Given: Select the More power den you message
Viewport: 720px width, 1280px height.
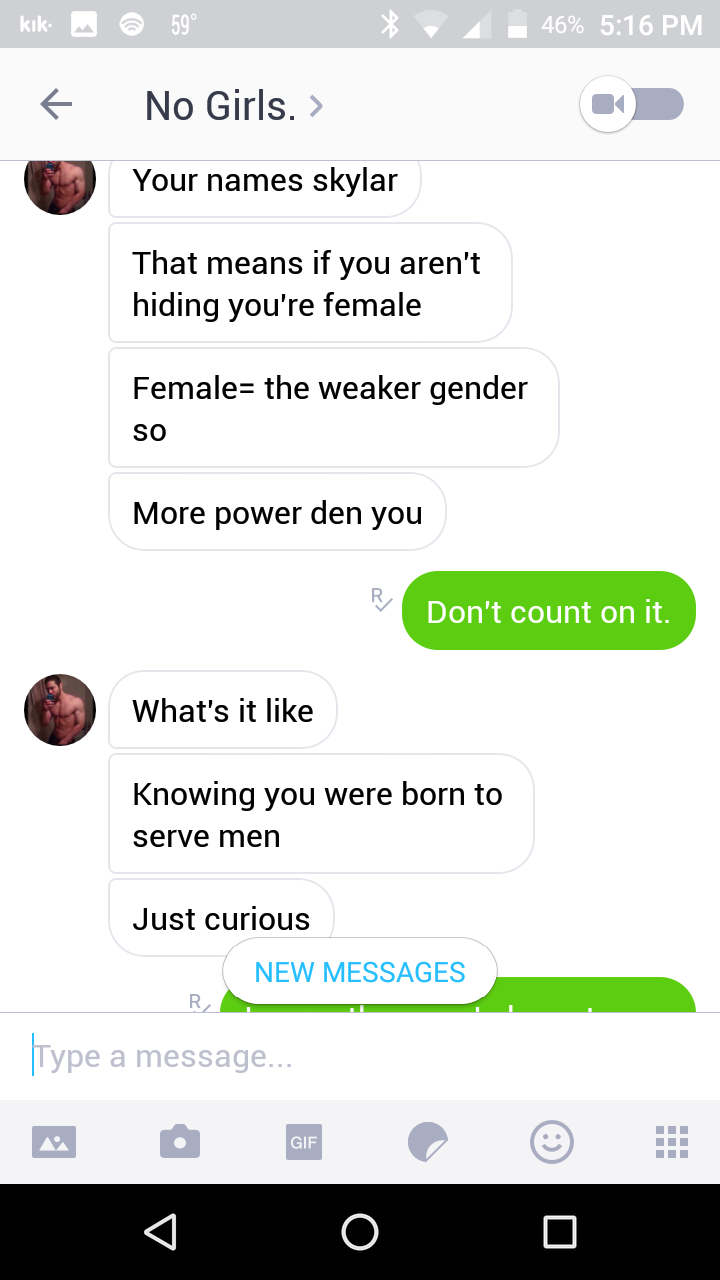Looking at the screenshot, I should [x=277, y=513].
